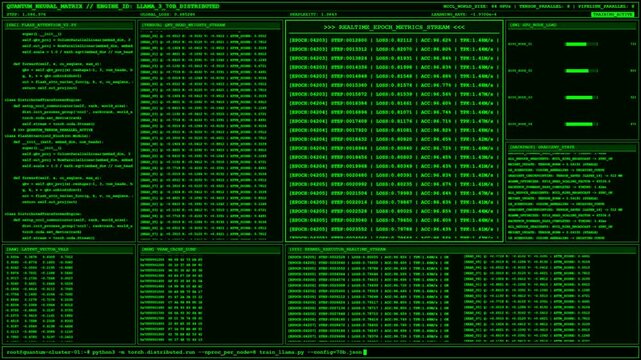Click the epoch row with STEP:0019456
641x360 pixels.
pyautogui.click(x=394, y=157)
